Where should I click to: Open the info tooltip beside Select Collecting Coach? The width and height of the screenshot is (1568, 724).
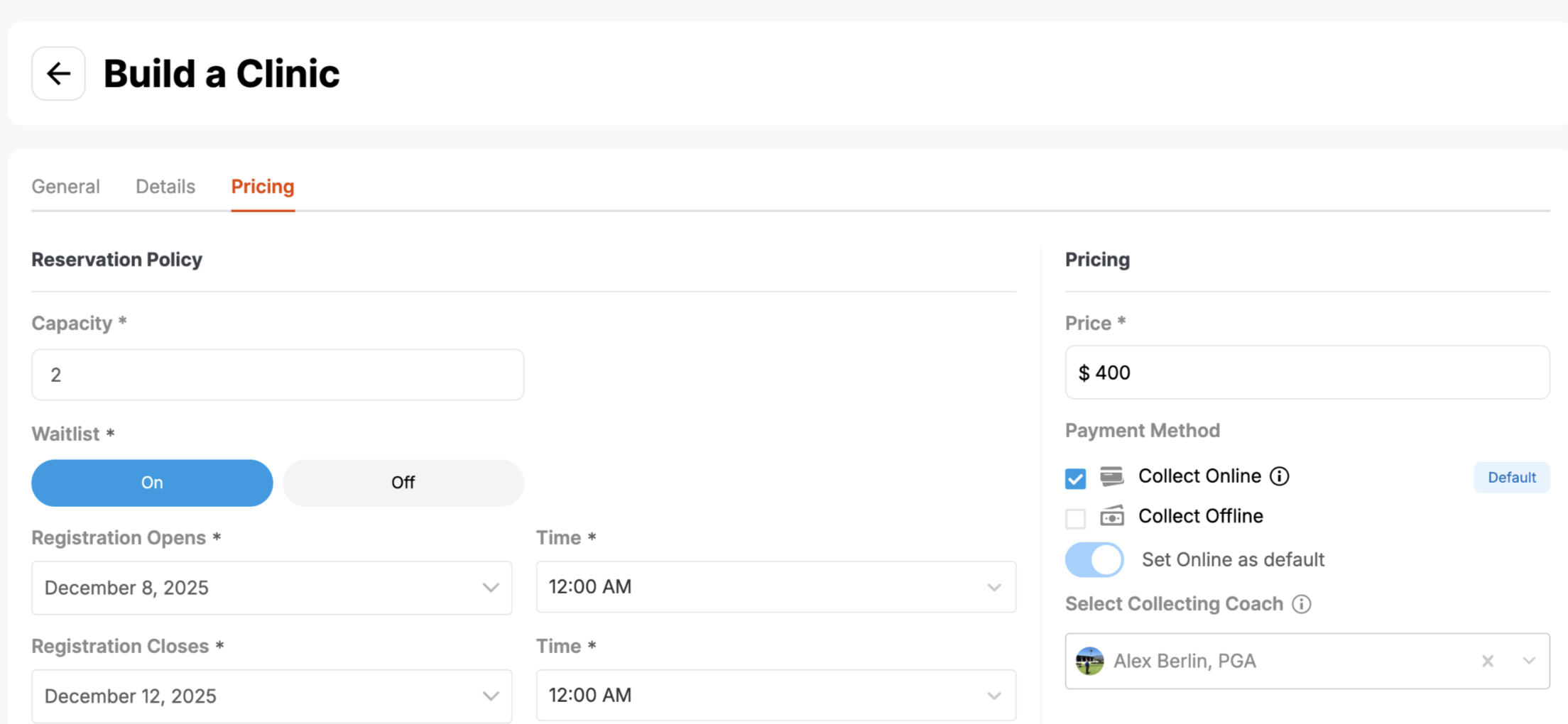tap(1303, 604)
